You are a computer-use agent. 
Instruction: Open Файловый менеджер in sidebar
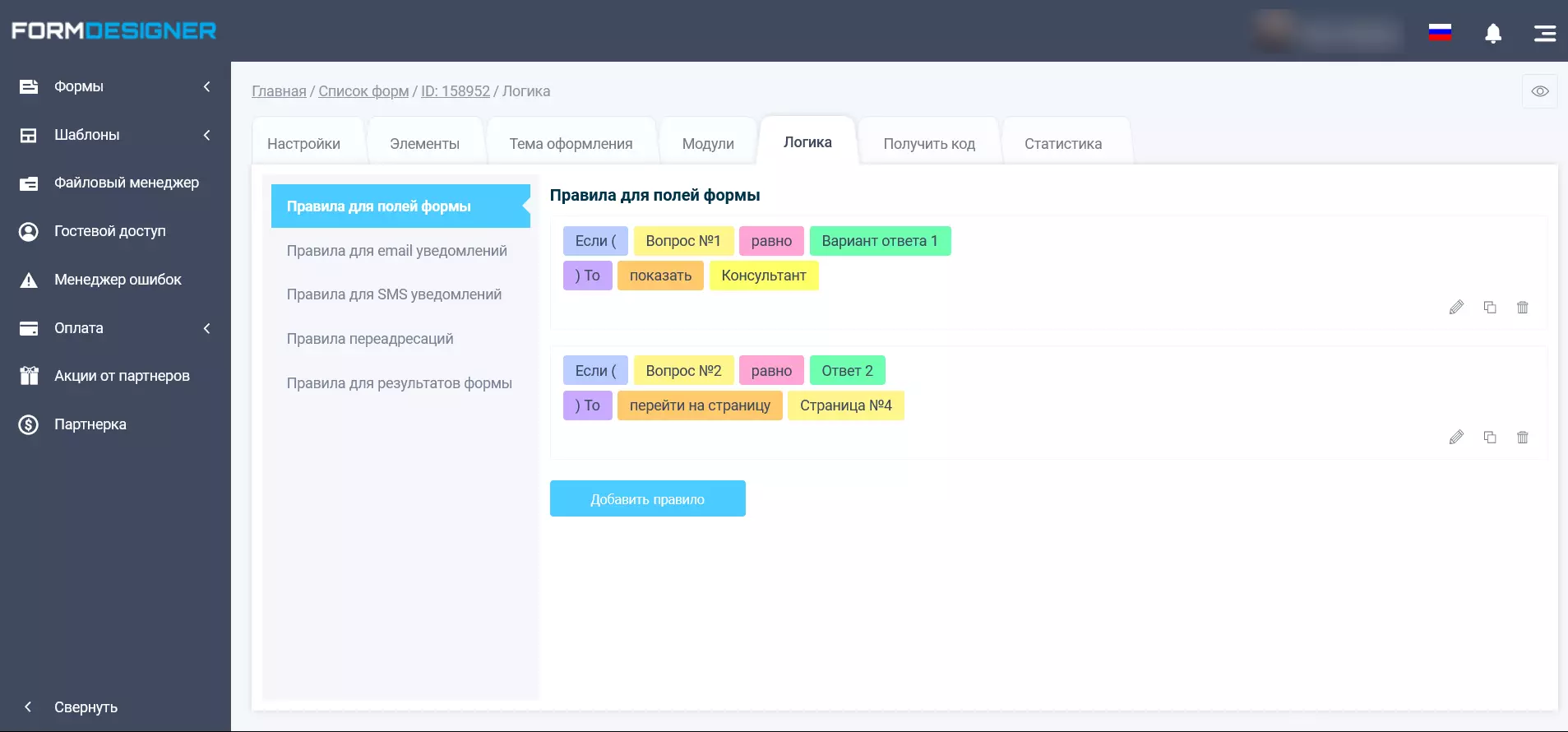[127, 183]
